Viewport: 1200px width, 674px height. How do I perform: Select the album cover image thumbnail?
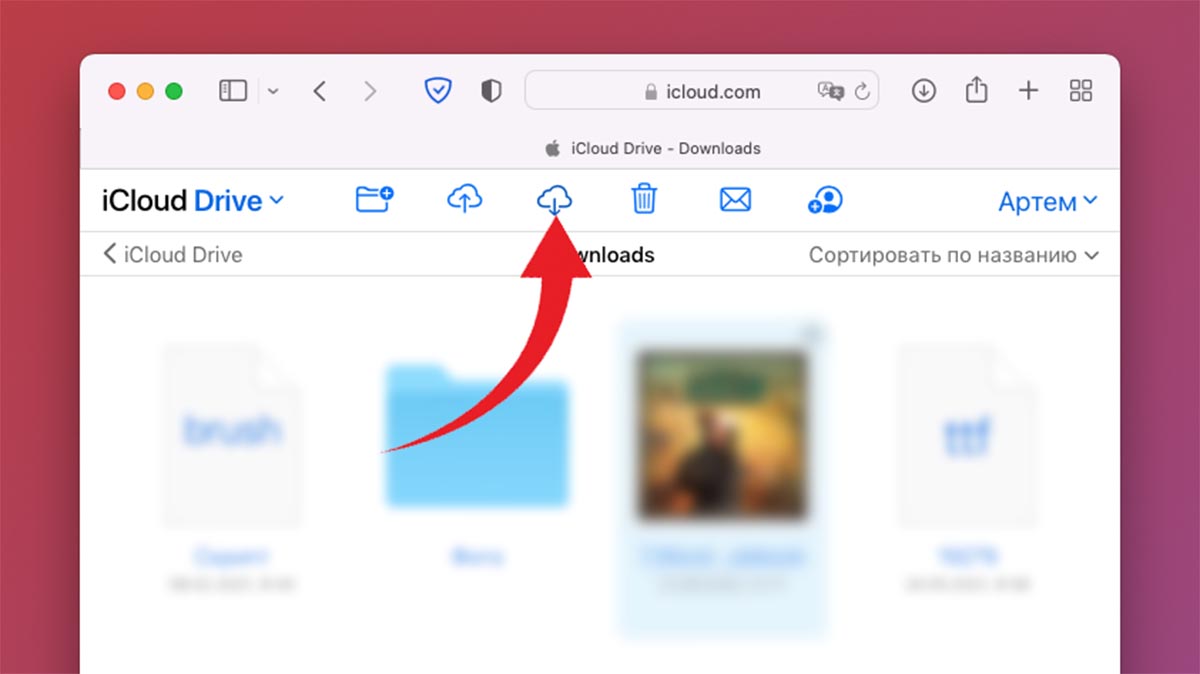pos(722,435)
